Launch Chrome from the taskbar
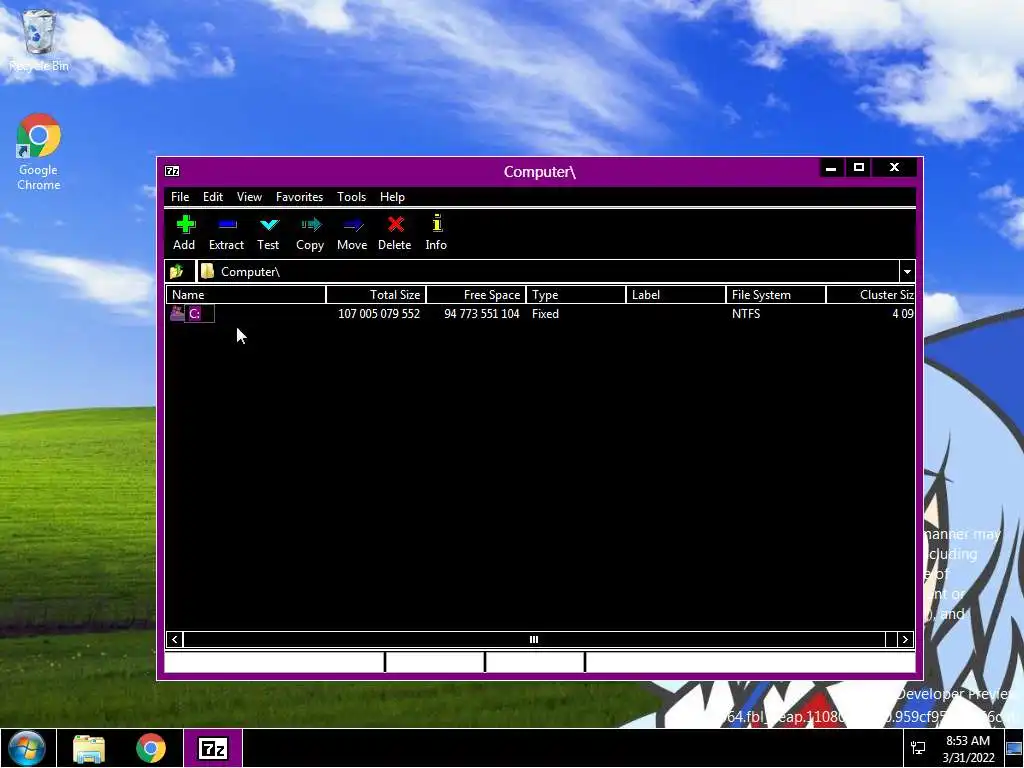The height and width of the screenshot is (768, 1024). (x=151, y=748)
